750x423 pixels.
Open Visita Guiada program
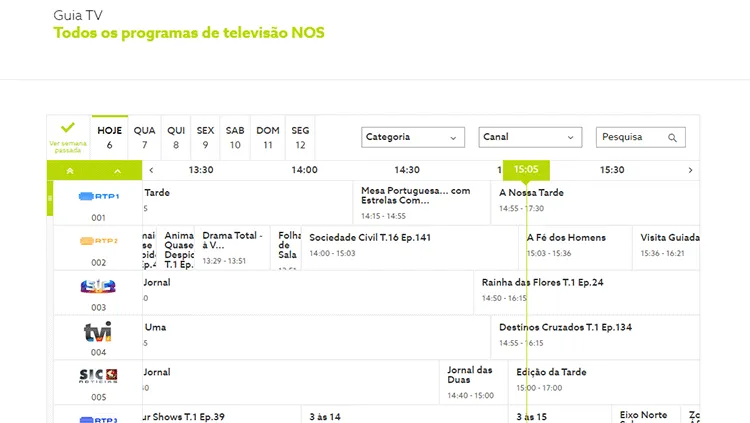point(666,248)
